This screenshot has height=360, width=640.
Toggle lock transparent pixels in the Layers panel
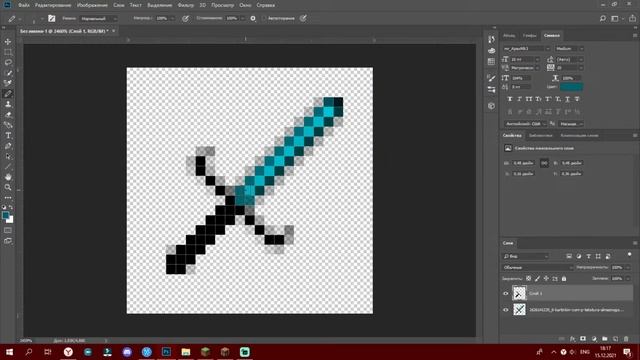pos(529,278)
